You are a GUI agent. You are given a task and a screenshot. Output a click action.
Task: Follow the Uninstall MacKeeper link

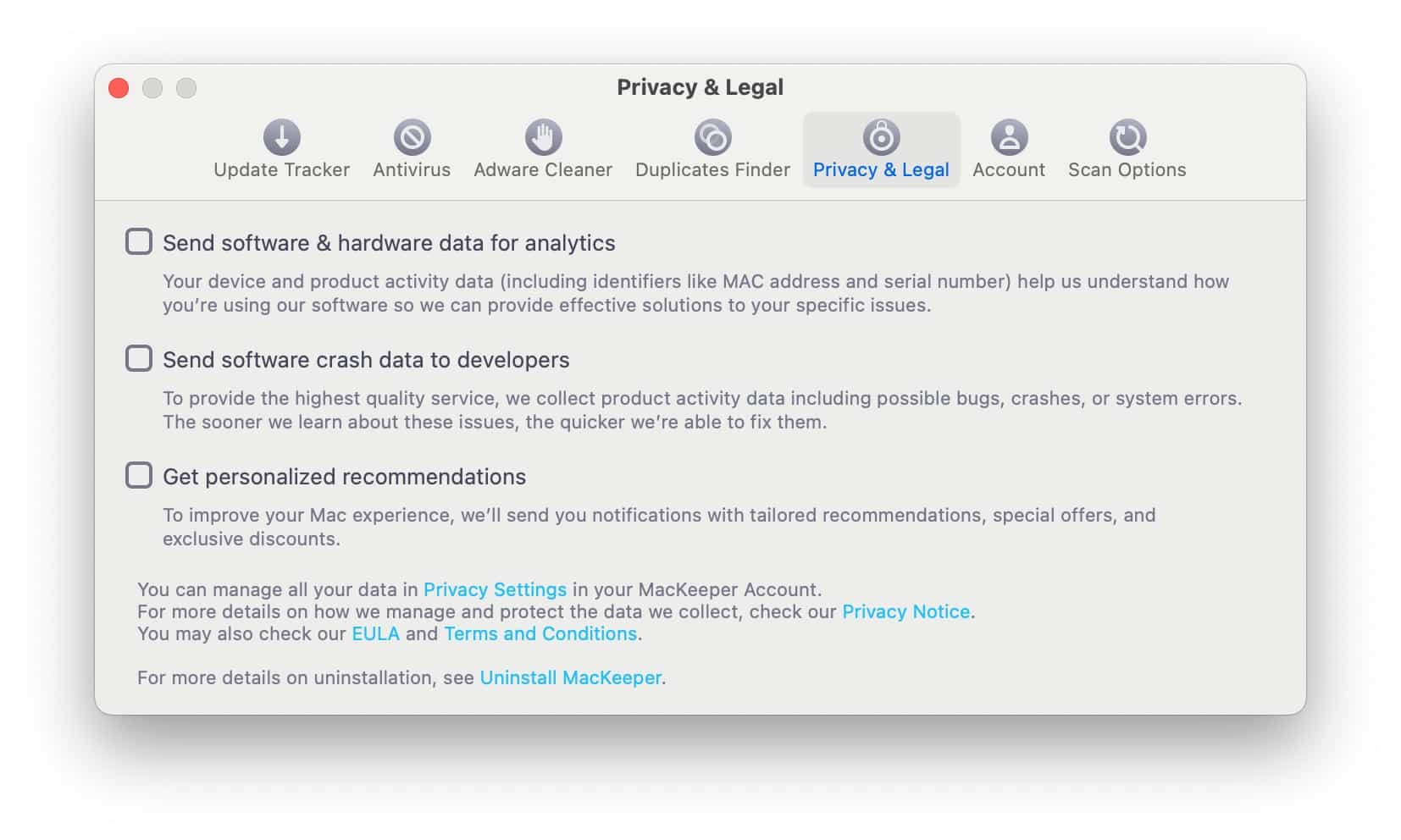570,677
